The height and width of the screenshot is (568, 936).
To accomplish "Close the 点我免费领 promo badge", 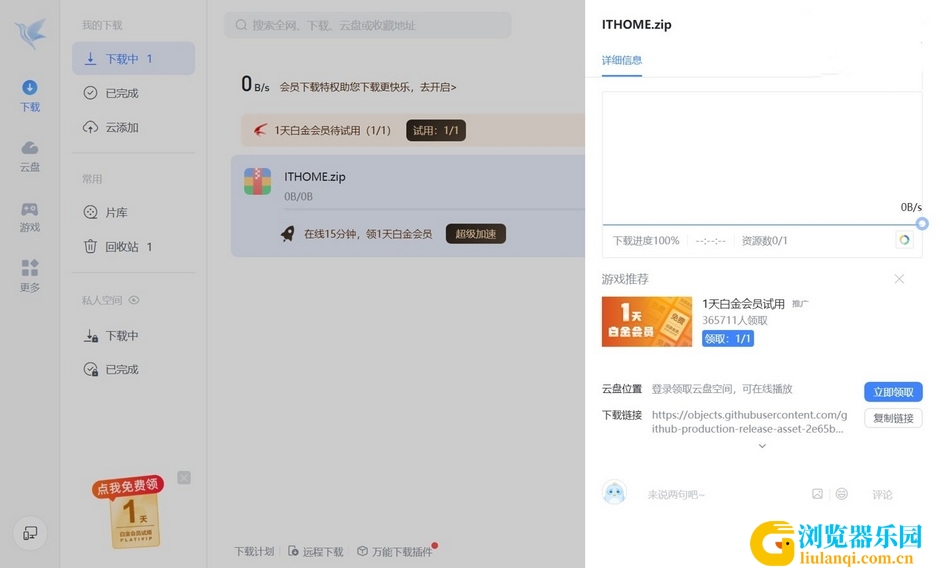I will 184,478.
